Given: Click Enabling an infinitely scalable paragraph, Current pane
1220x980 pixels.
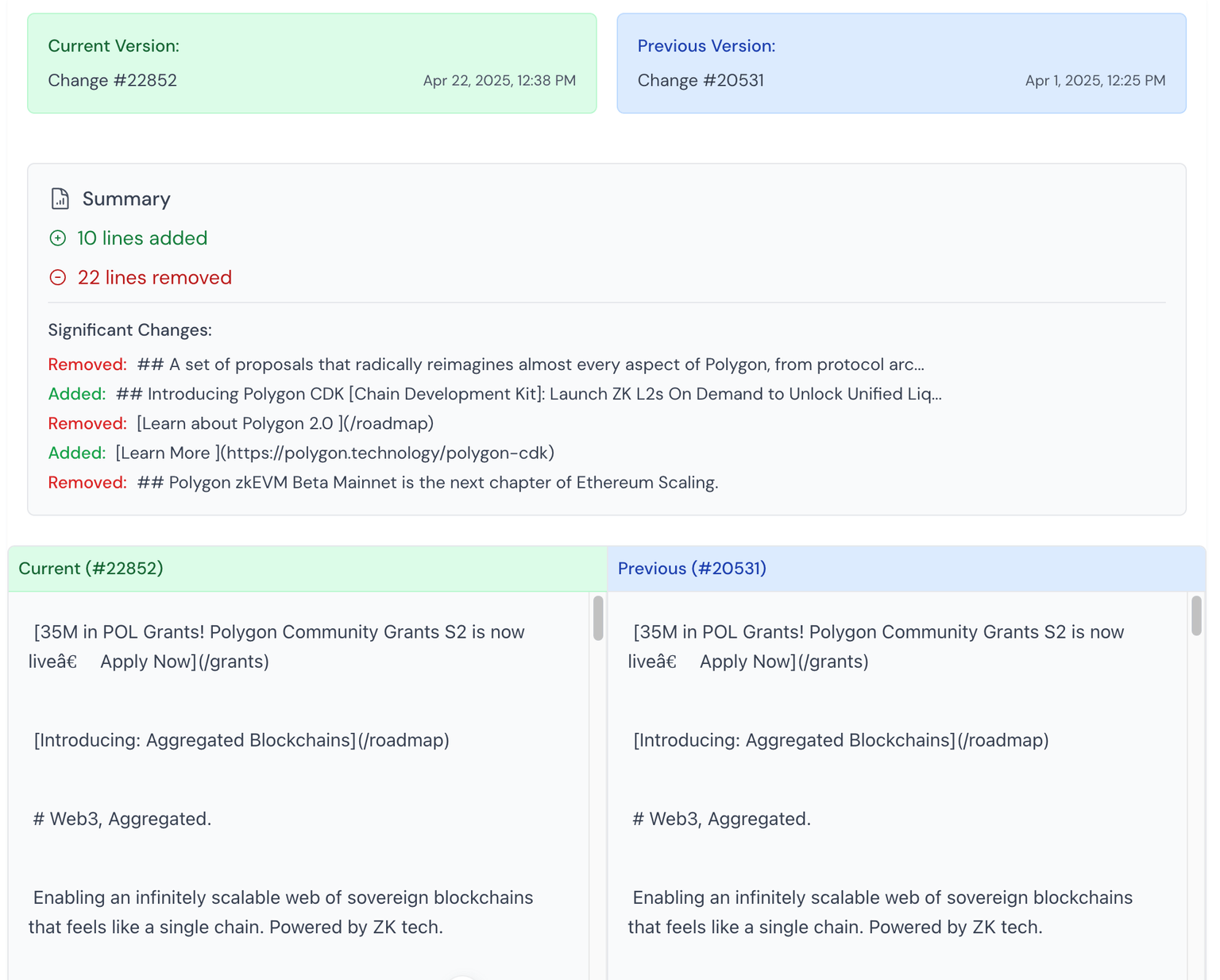Looking at the screenshot, I should coord(281,912).
